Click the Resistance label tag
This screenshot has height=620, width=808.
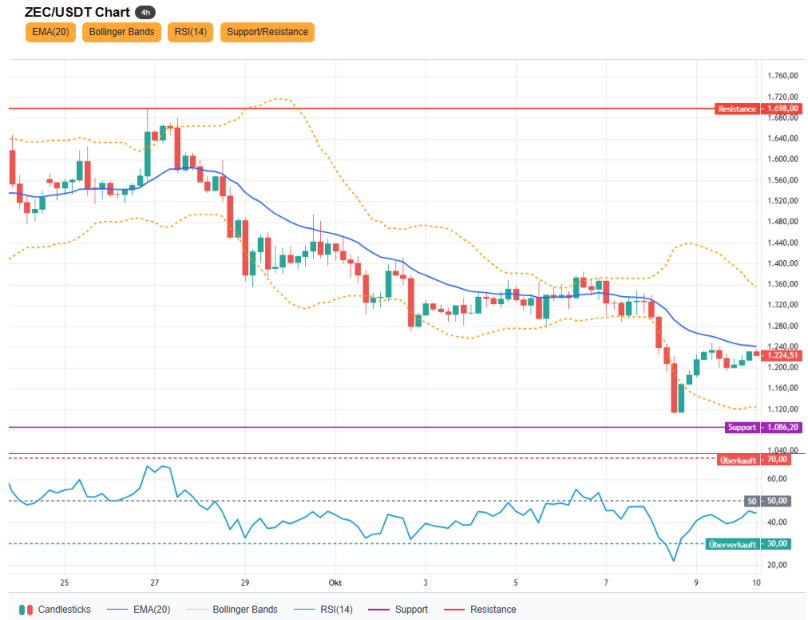point(737,109)
